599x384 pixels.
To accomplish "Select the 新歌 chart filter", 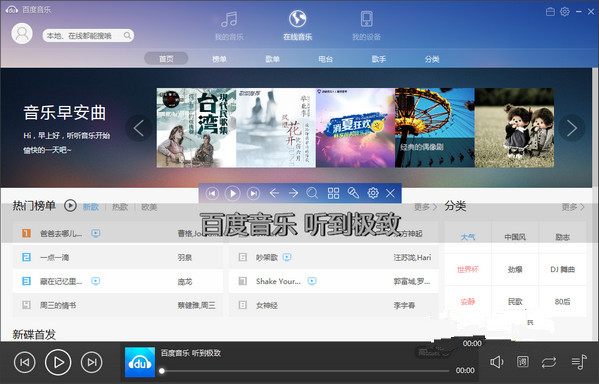I will 91,207.
